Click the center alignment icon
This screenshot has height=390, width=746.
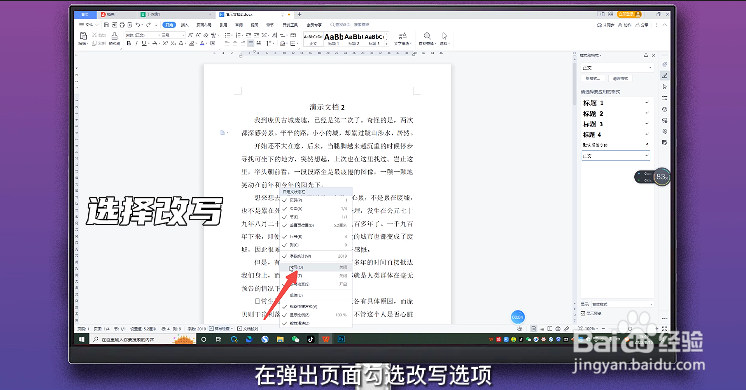tap(235, 43)
